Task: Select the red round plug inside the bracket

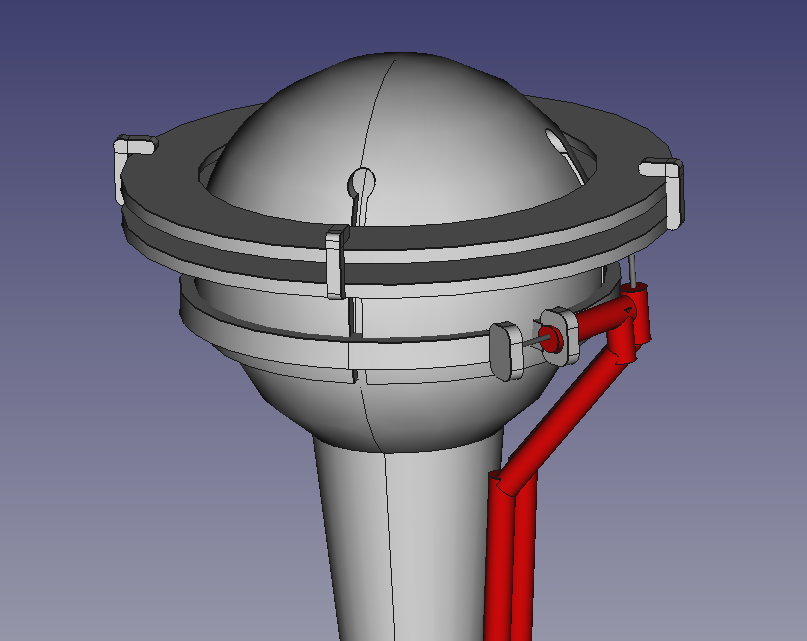Action: click(x=551, y=339)
